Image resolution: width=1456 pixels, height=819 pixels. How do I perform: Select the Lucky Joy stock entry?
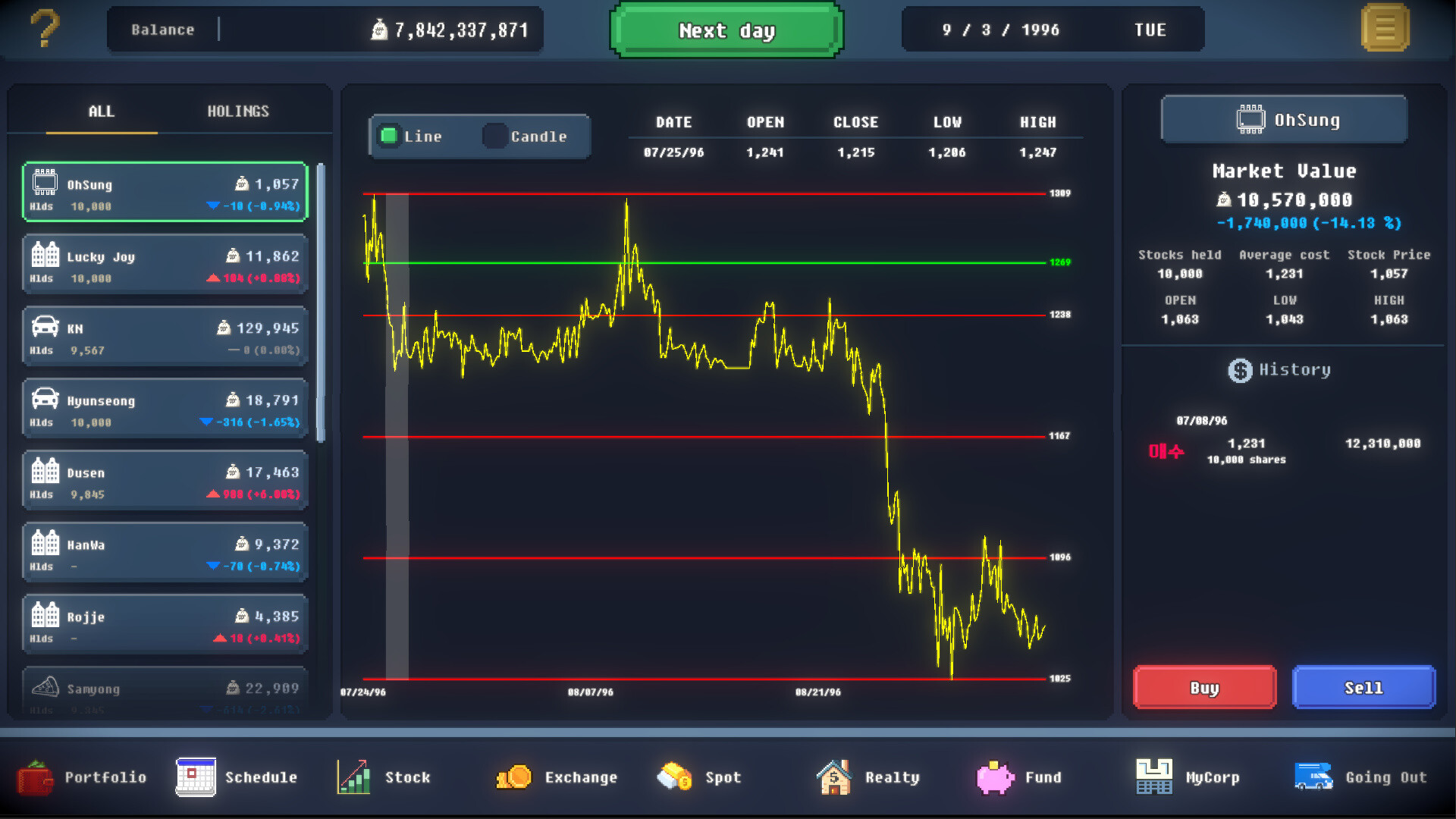(165, 264)
